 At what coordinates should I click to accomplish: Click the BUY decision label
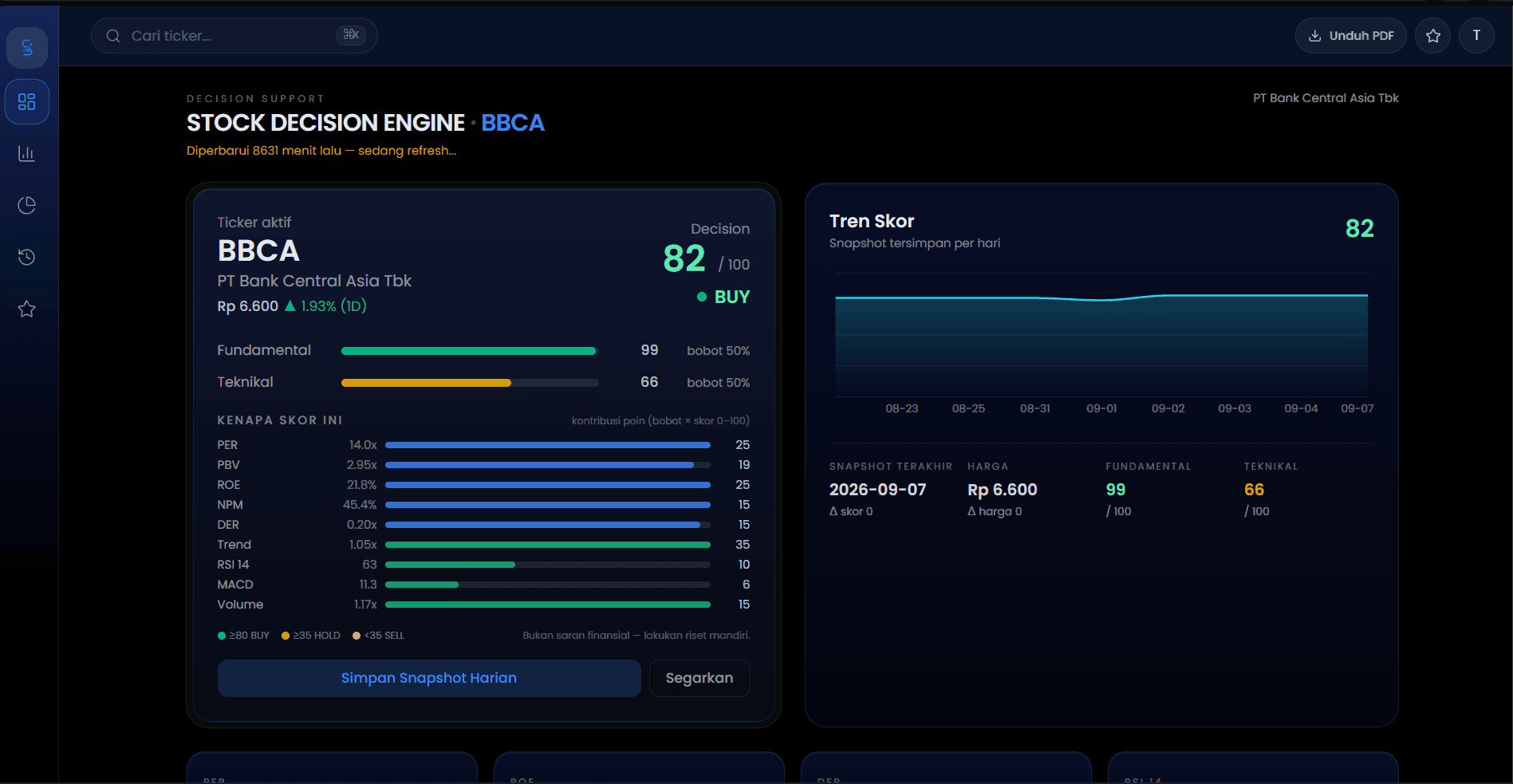(x=732, y=297)
